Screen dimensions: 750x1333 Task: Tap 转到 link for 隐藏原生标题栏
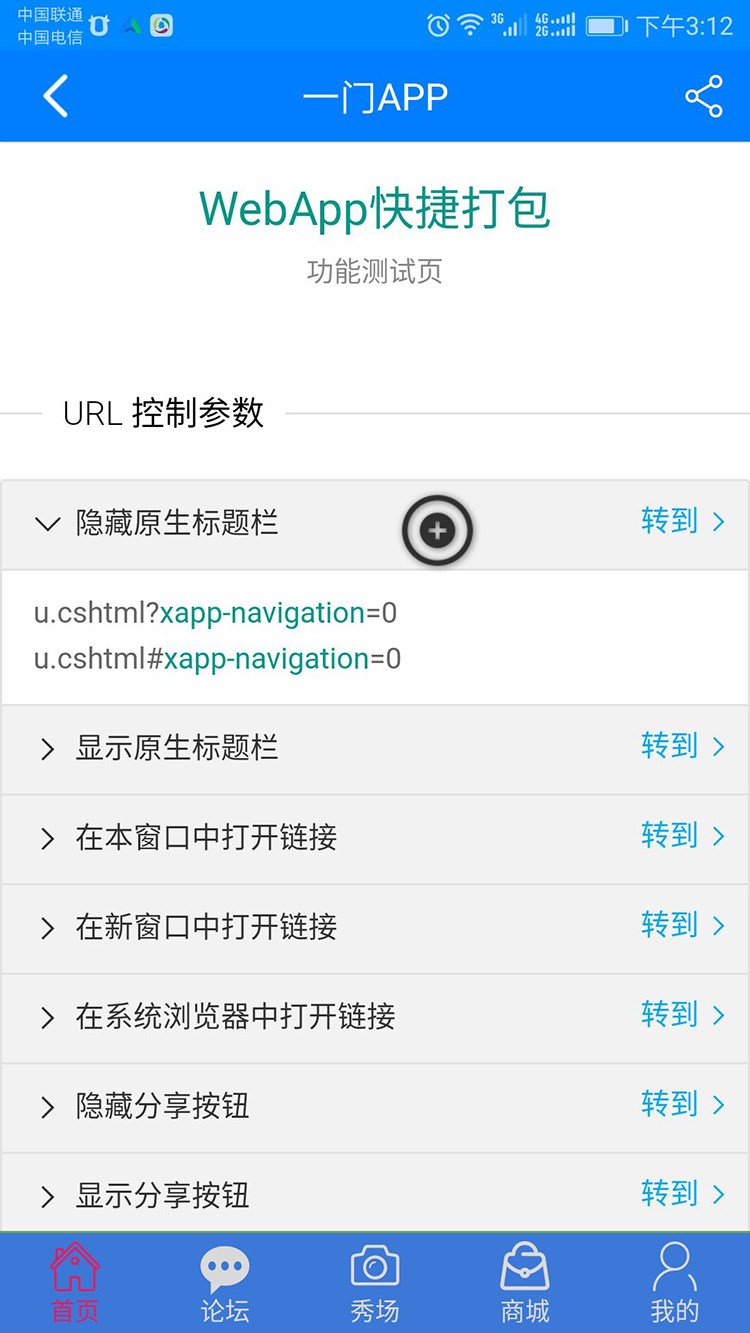click(683, 521)
